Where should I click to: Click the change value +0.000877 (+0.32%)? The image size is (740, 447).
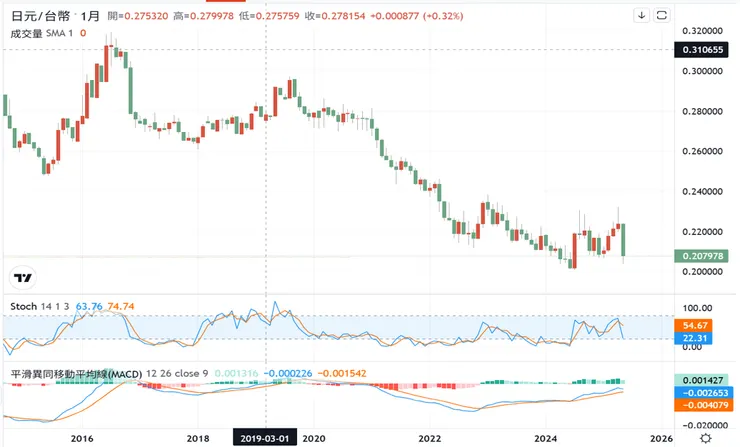[417, 16]
